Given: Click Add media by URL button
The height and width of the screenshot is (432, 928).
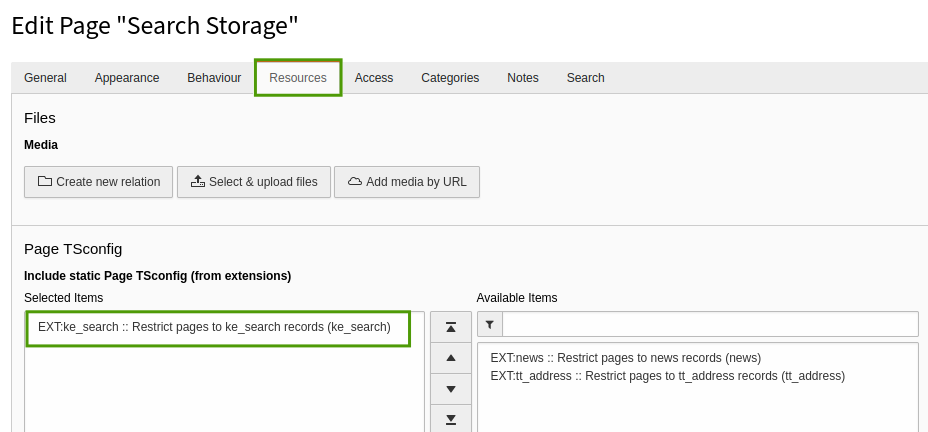Looking at the screenshot, I should pos(407,182).
